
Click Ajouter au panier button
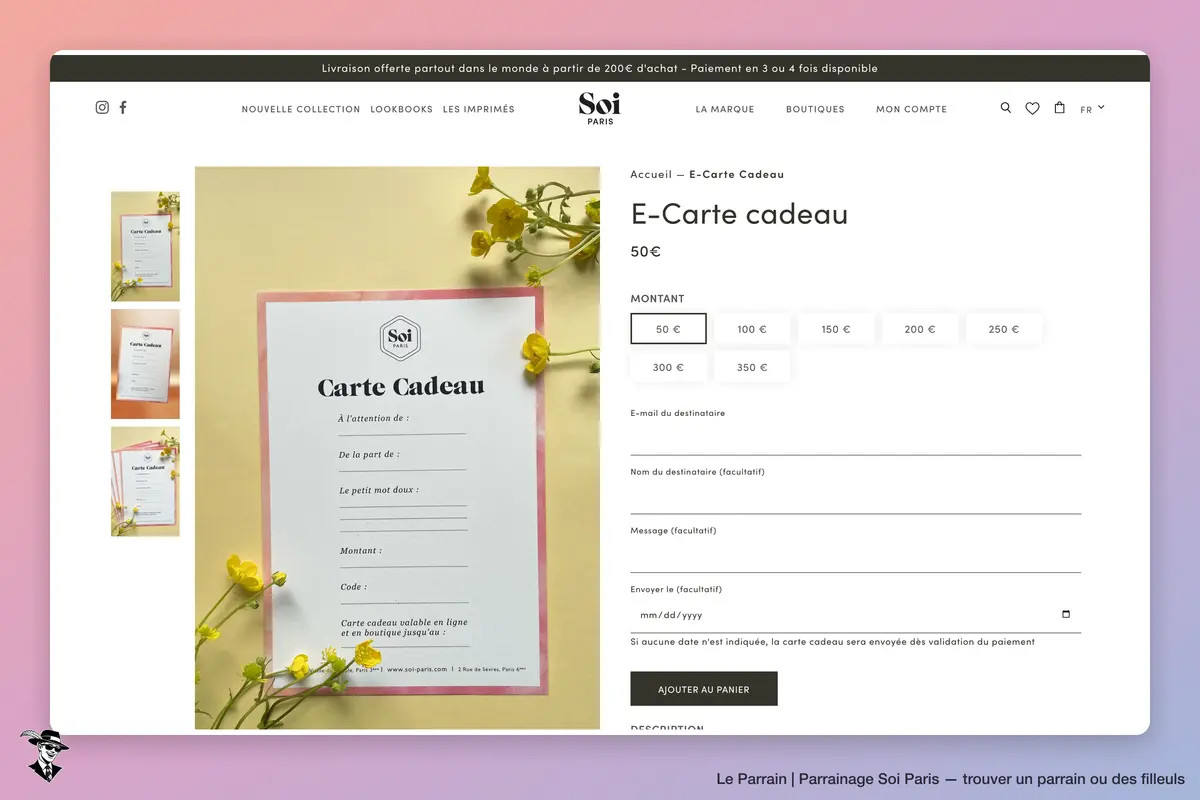(704, 689)
